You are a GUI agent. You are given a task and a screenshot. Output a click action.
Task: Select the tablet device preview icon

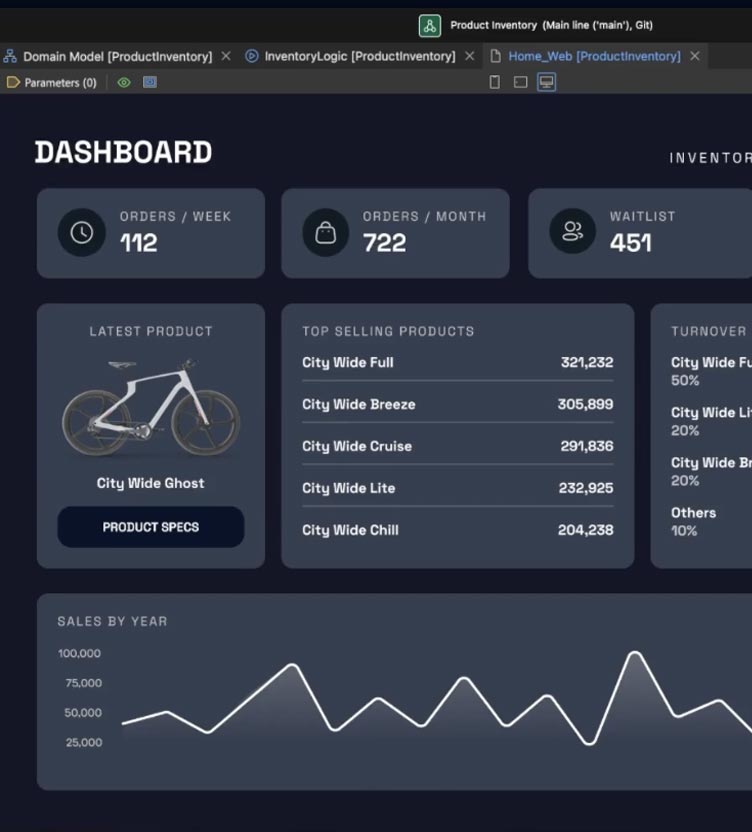click(520, 82)
